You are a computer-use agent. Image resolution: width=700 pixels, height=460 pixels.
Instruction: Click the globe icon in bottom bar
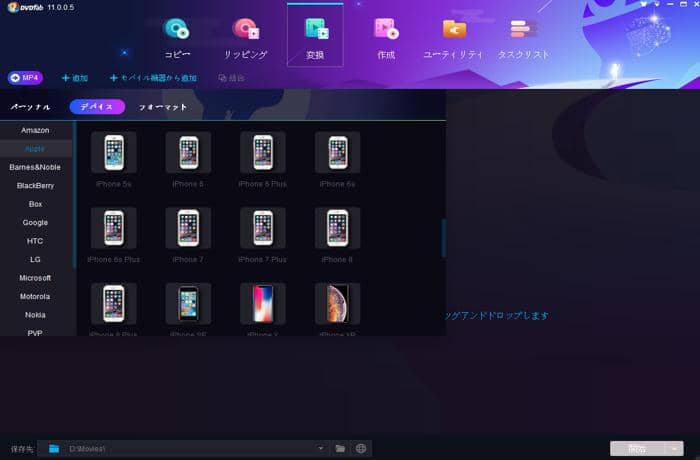point(361,448)
